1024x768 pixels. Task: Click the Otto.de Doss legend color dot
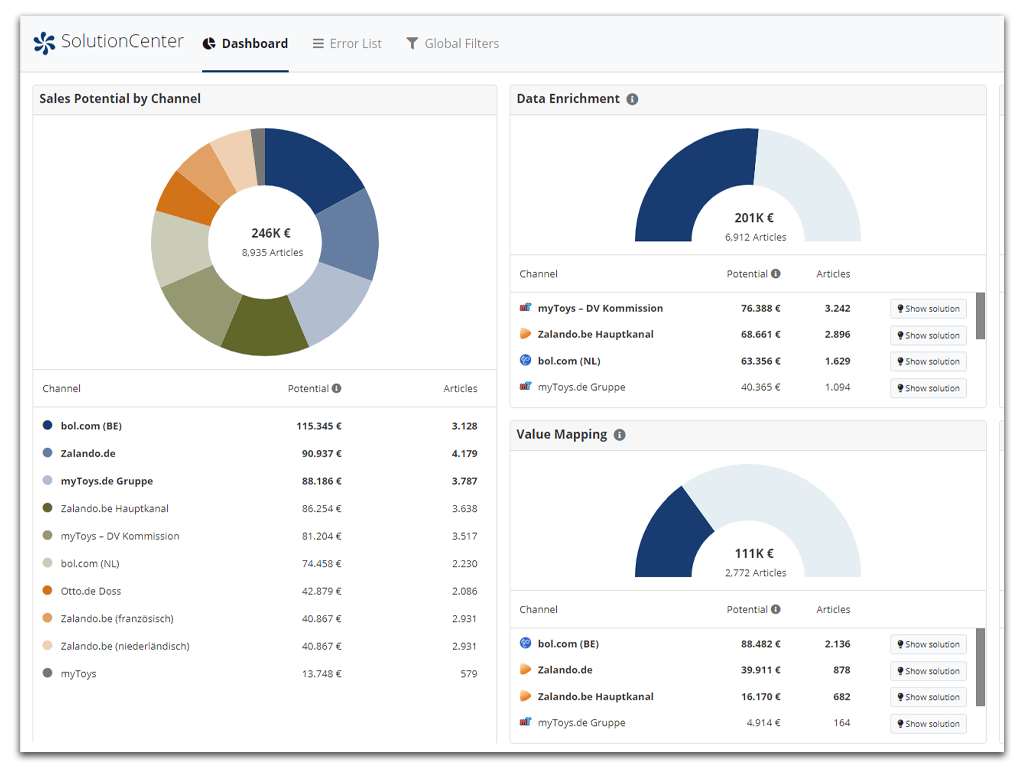tap(47, 590)
